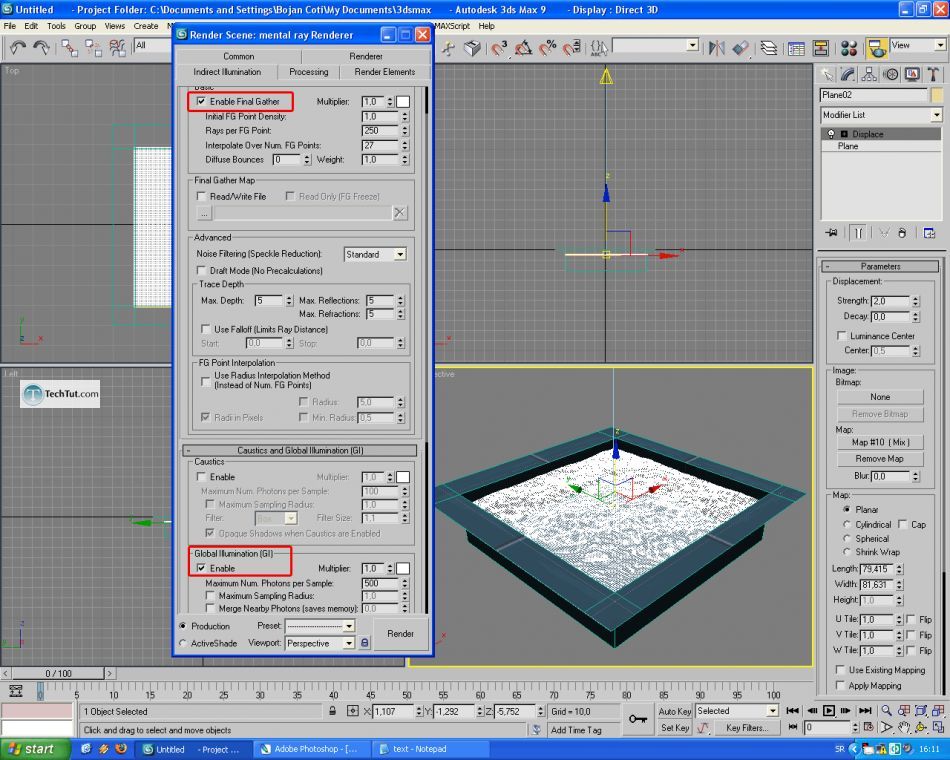Open the Key Filters dialog button
Image resolution: width=950 pixels, height=760 pixels.
tap(747, 728)
